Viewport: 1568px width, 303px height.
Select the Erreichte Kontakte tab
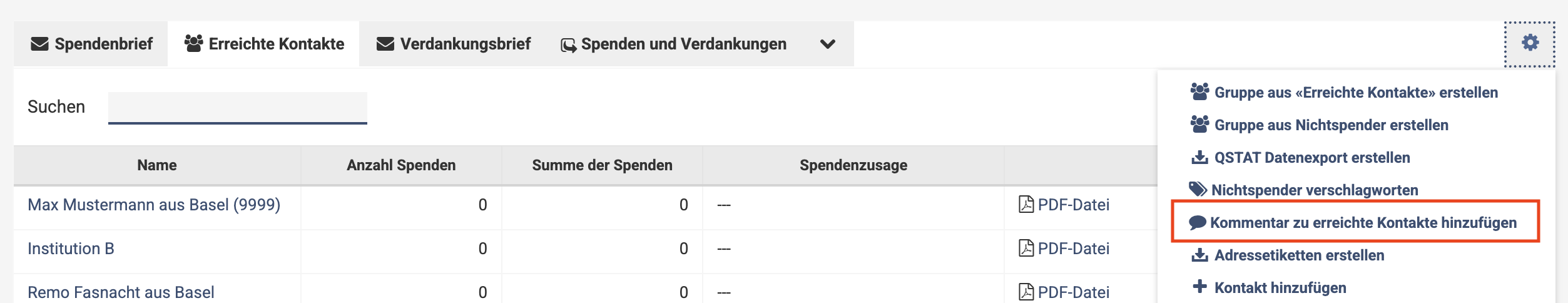pos(264,44)
